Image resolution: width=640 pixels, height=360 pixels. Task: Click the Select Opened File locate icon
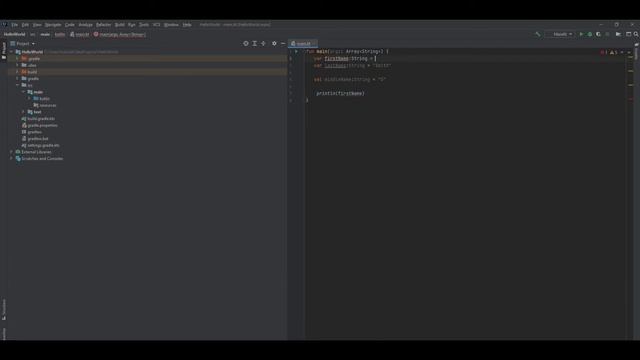tap(246, 43)
